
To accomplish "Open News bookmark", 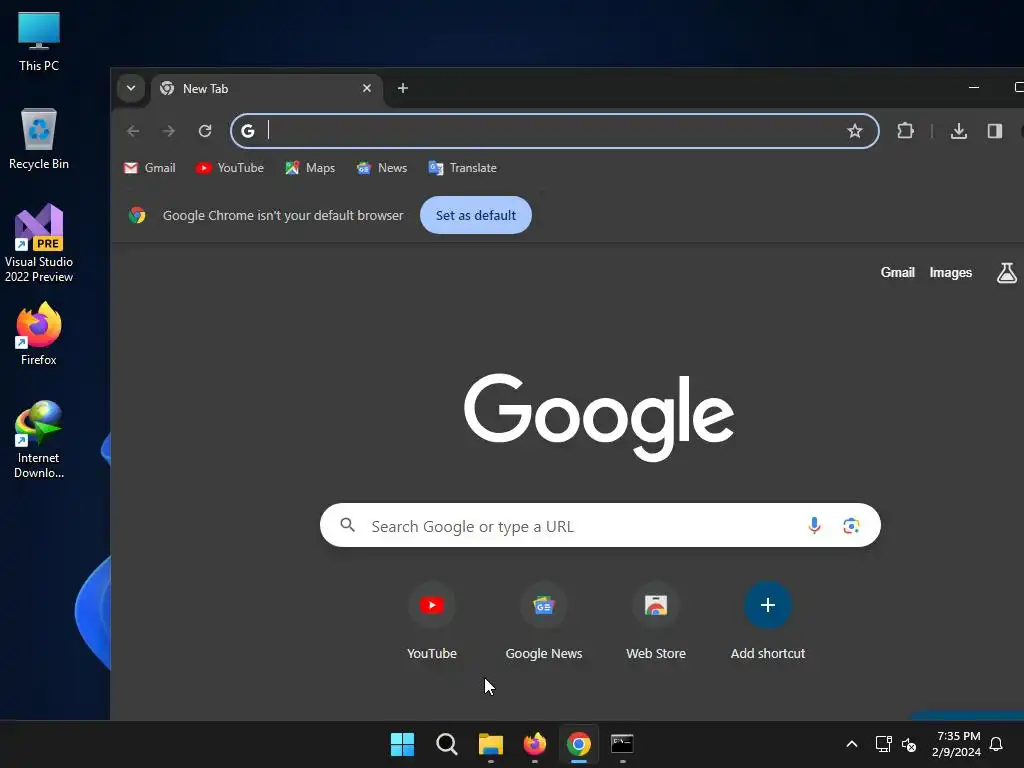I will (382, 168).
